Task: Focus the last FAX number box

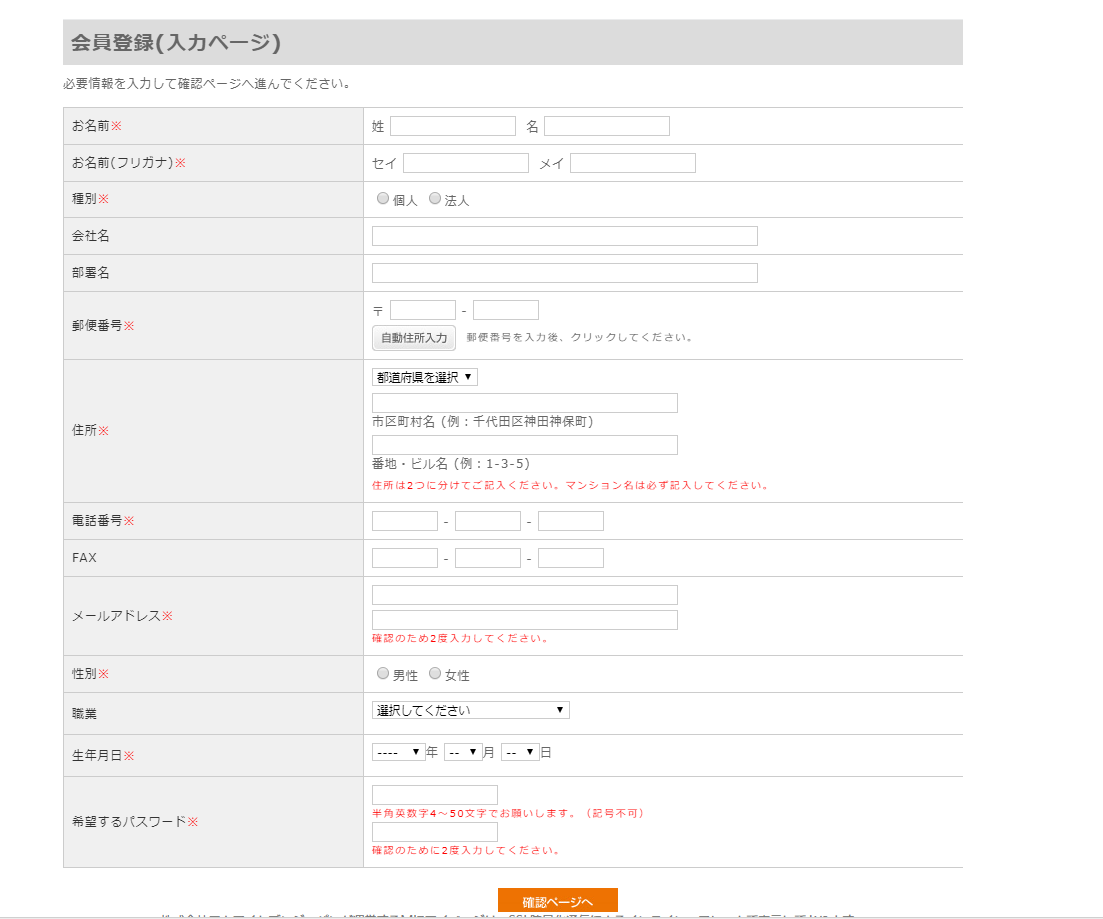Action: pos(570,558)
